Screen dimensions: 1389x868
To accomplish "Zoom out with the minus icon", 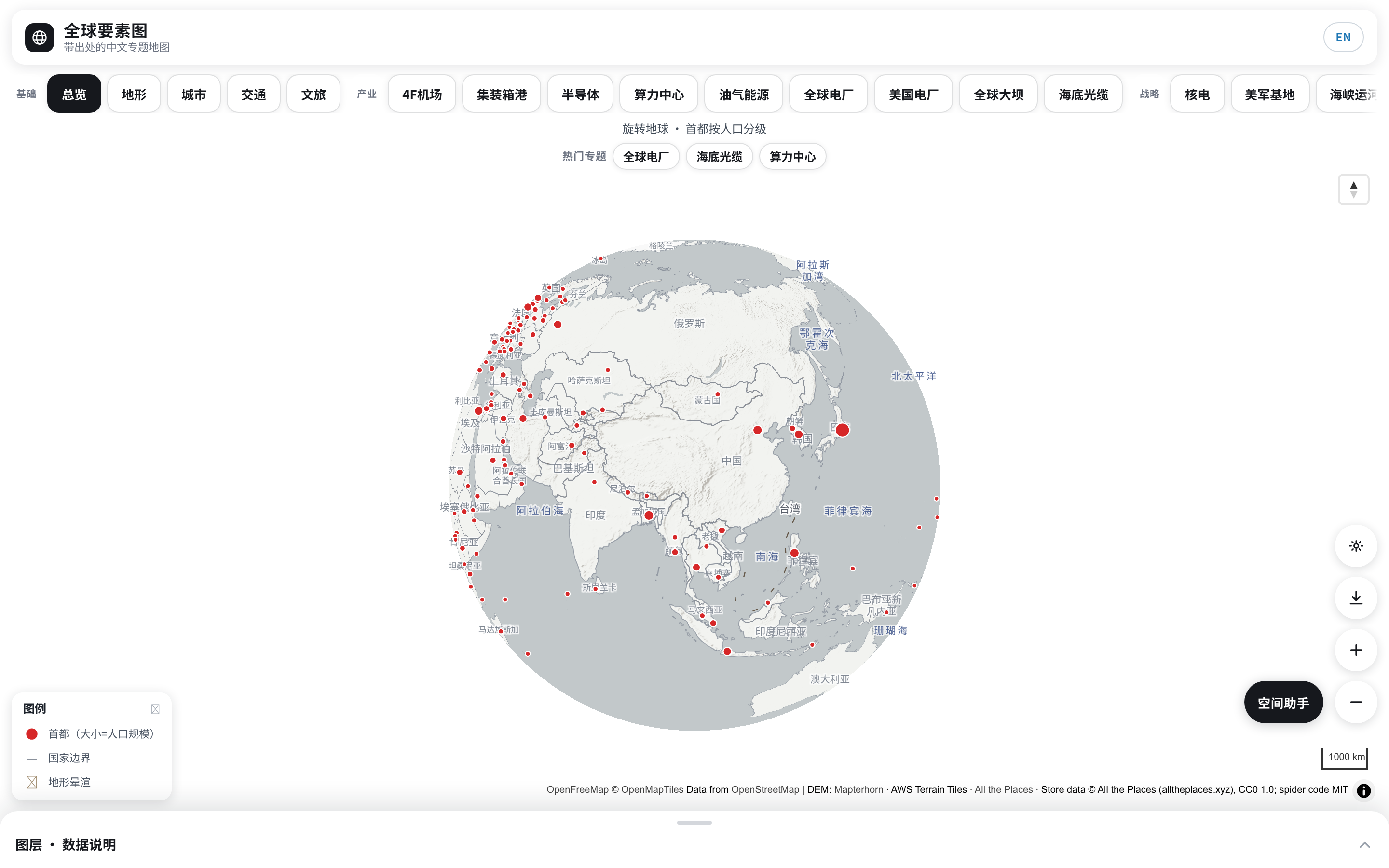I will (1356, 702).
